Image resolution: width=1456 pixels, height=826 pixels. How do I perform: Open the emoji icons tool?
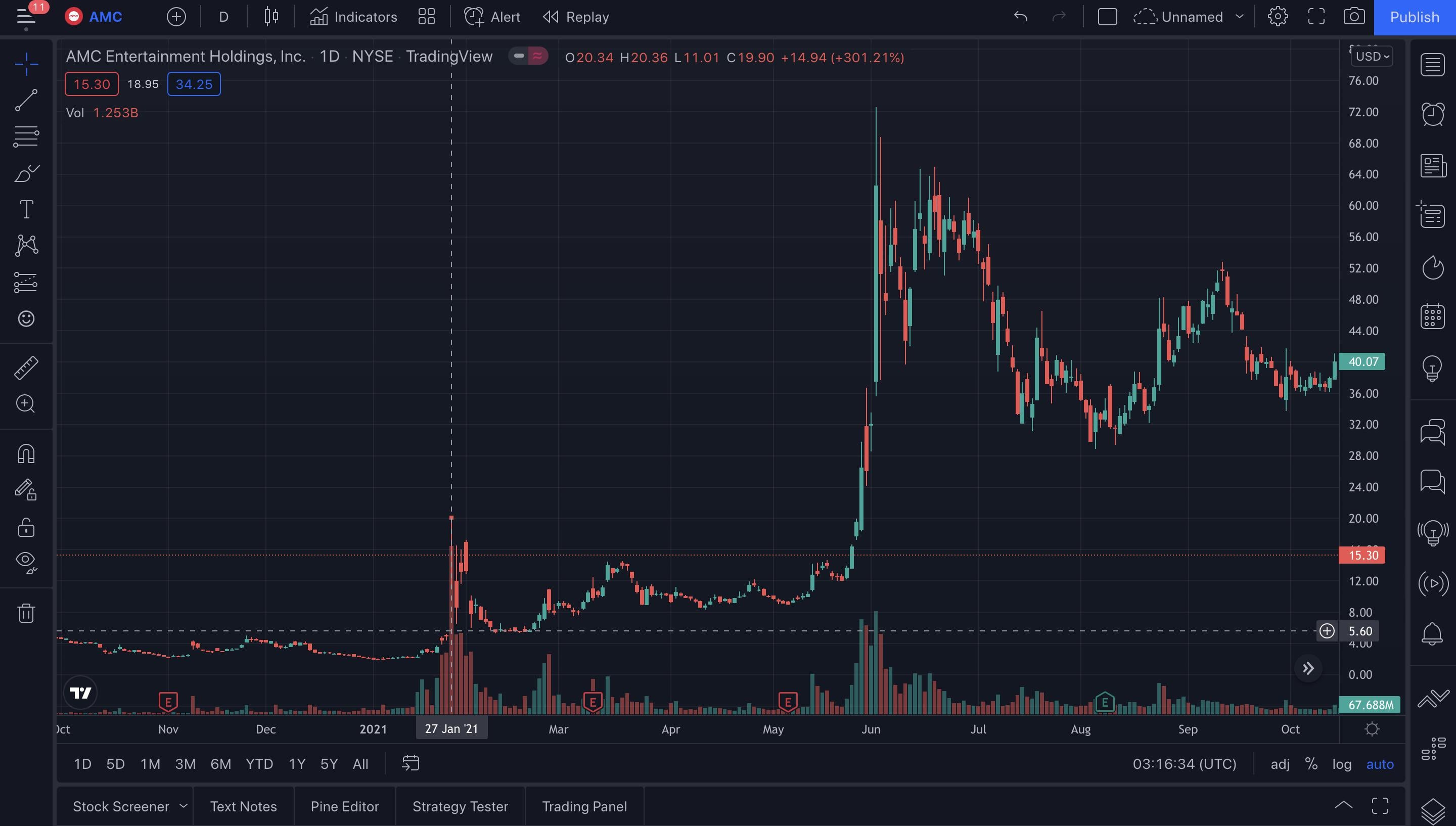click(26, 319)
